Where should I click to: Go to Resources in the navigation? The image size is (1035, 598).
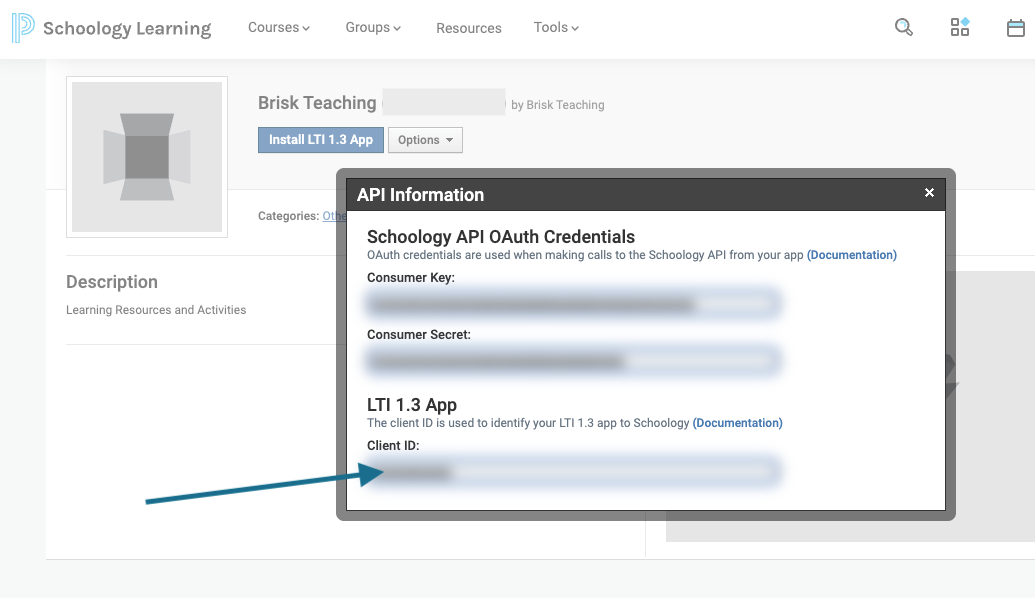[x=469, y=28]
